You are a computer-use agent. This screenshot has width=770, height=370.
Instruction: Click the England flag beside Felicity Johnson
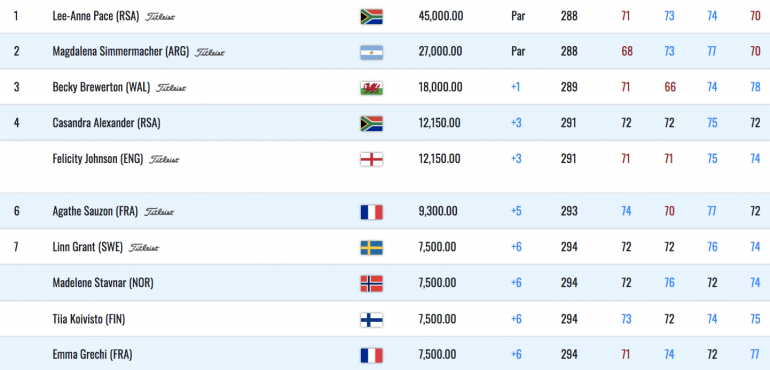(x=371, y=159)
